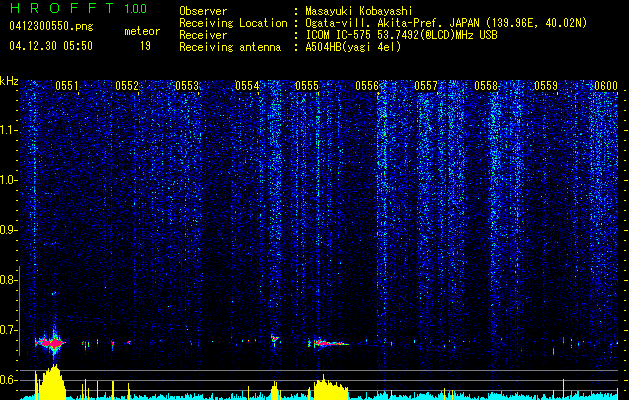
Task: Click the long meteor echo trail after 0555
Action: point(329,343)
